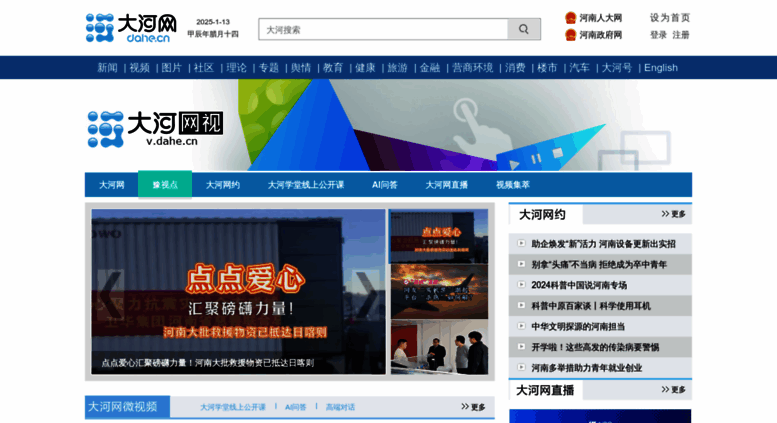777x423 pixels.
Task: Open 社区 in main navigation
Action: 204,67
